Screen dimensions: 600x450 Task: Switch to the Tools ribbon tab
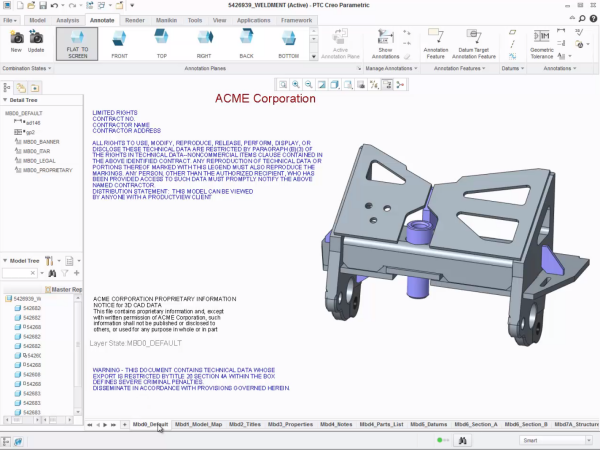click(x=195, y=20)
